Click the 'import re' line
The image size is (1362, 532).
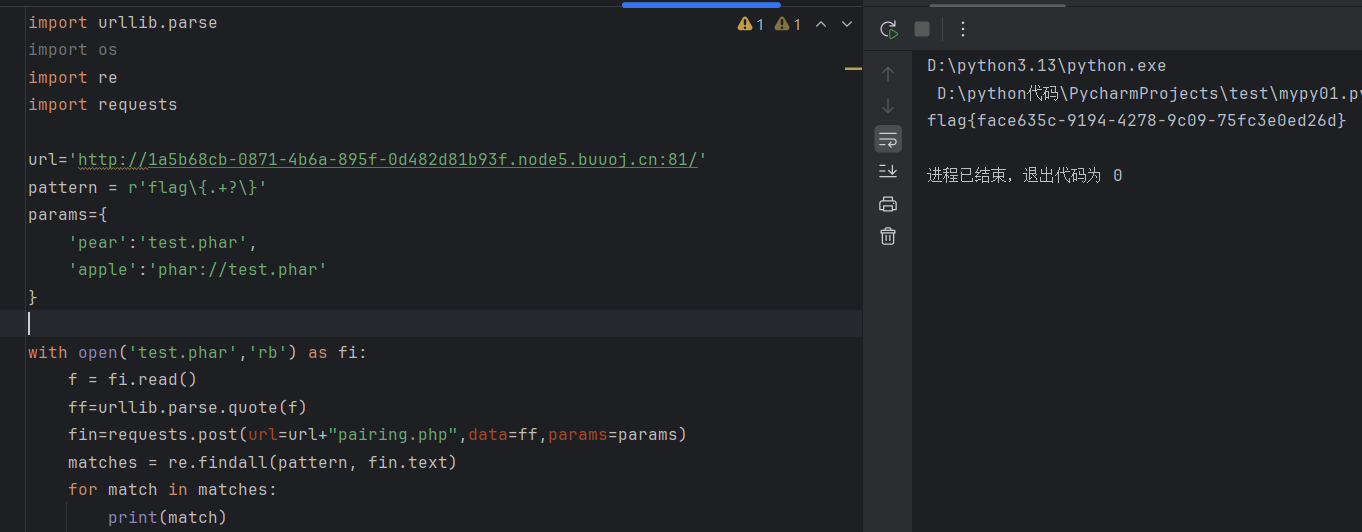pos(72,78)
